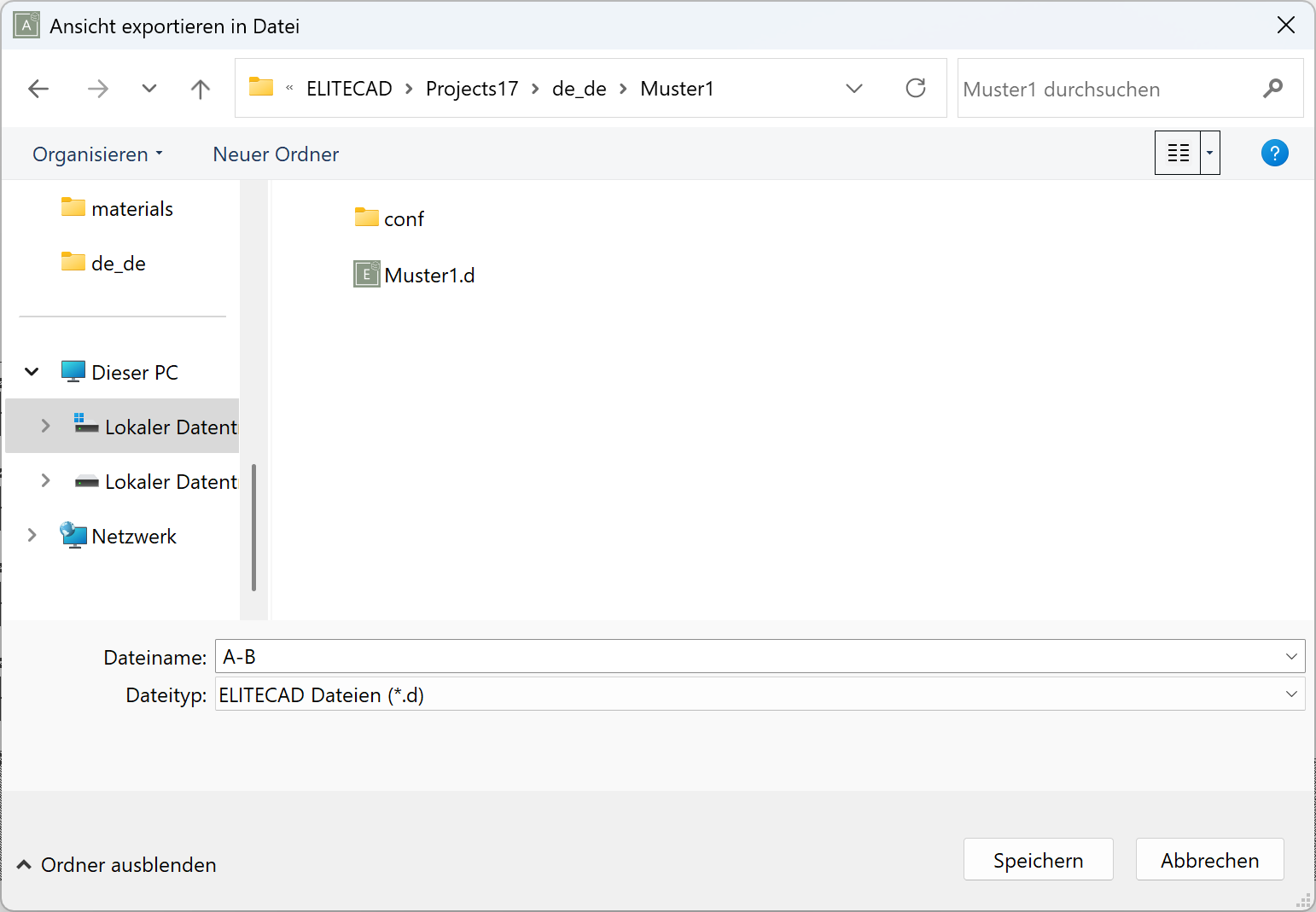Click the back navigation arrow

[x=38, y=88]
